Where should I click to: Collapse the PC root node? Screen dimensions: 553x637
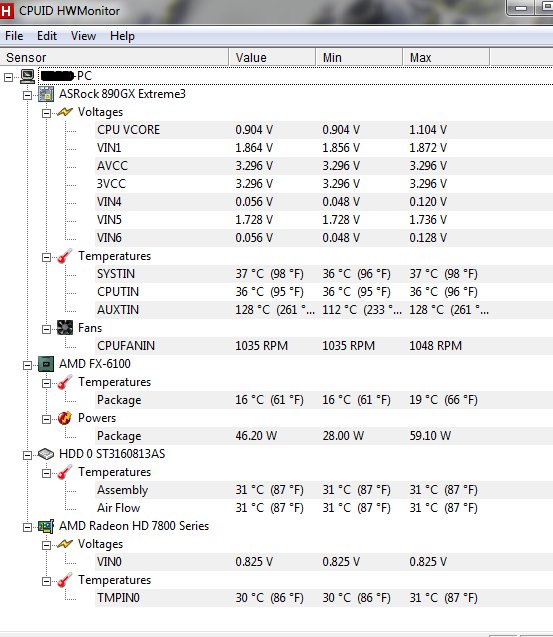click(x=9, y=77)
